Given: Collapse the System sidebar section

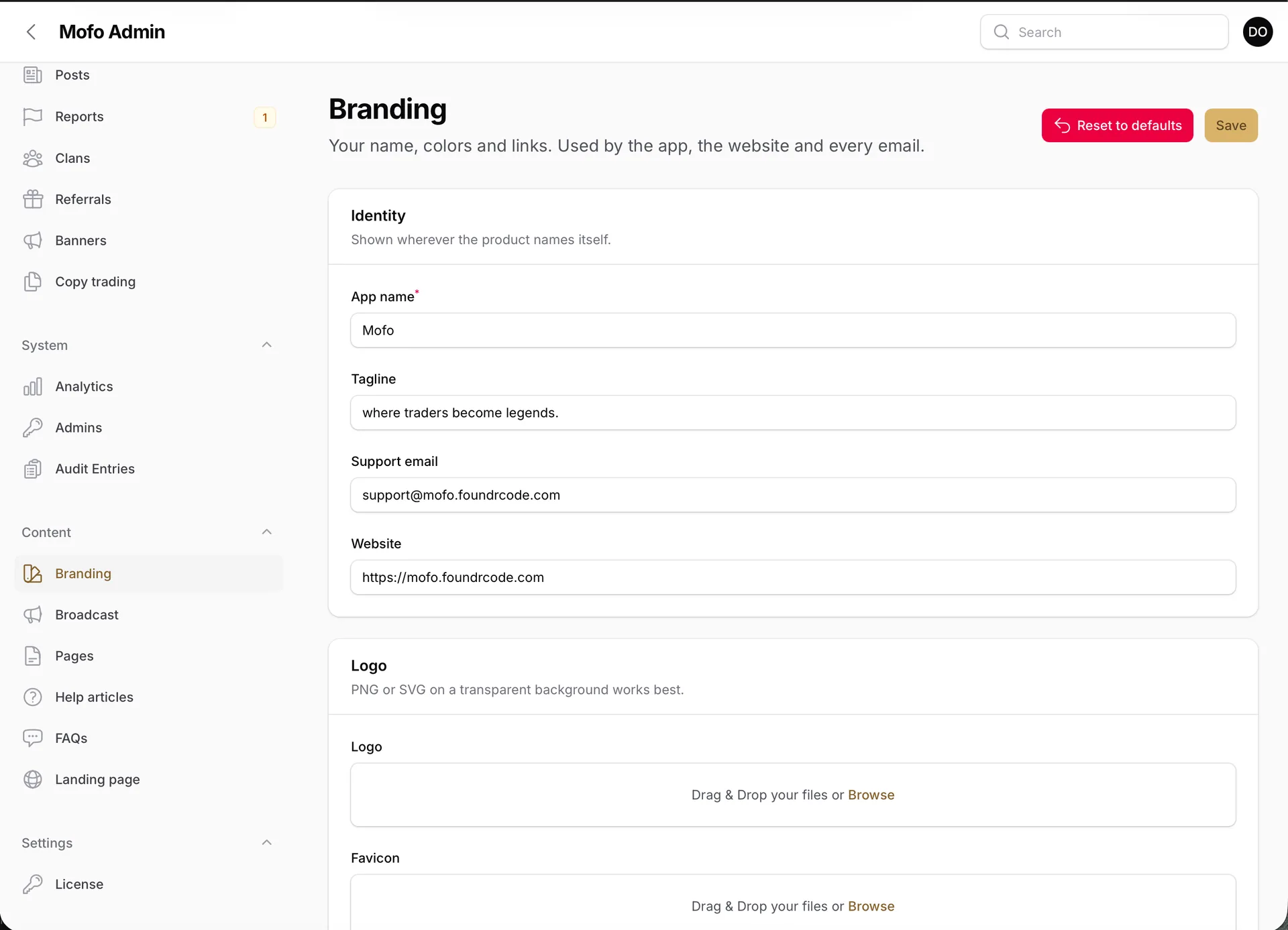Looking at the screenshot, I should point(266,345).
